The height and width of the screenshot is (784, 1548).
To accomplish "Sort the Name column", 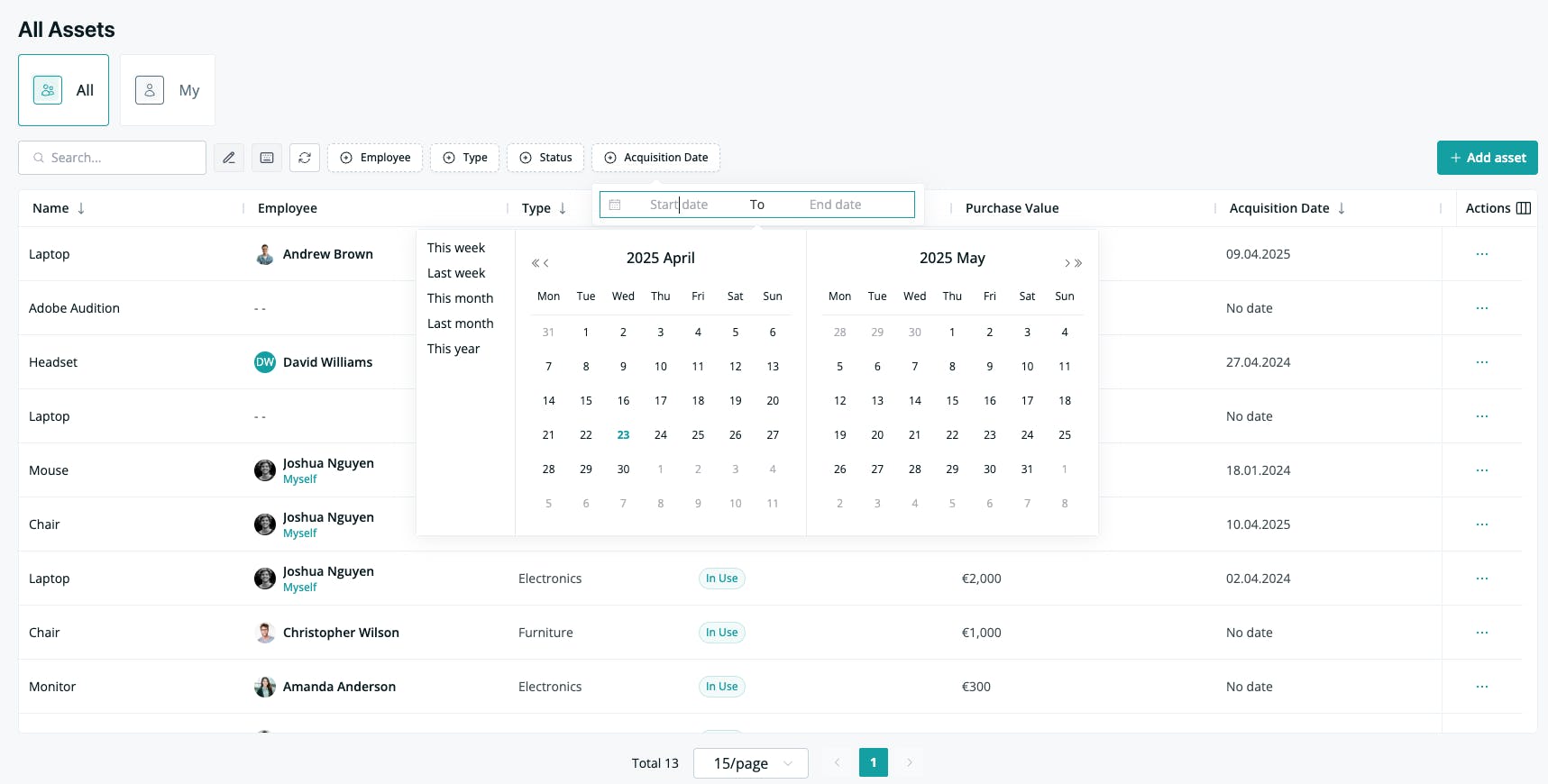I will click(81, 208).
